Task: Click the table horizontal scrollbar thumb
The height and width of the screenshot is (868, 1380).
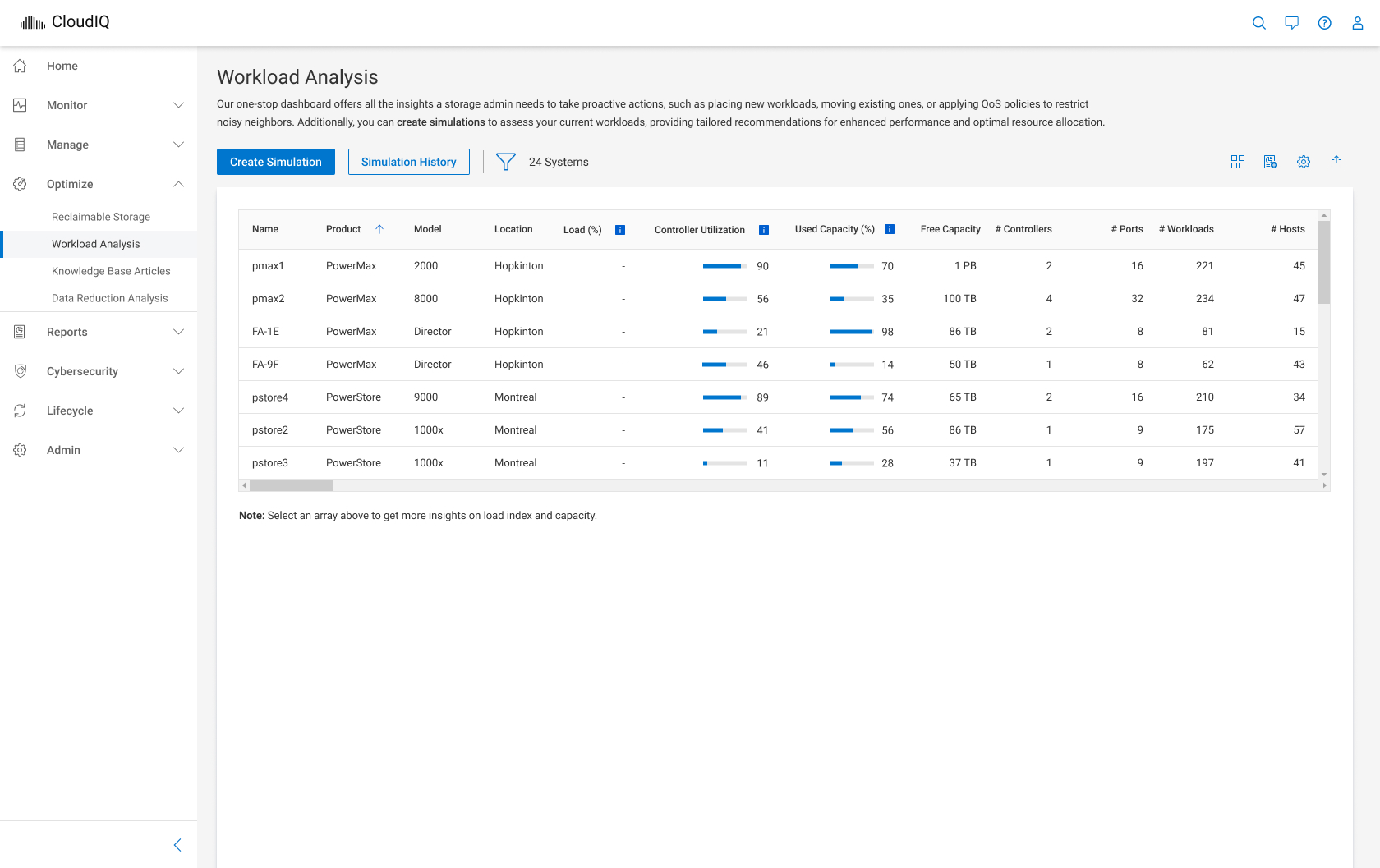Action: (291, 485)
